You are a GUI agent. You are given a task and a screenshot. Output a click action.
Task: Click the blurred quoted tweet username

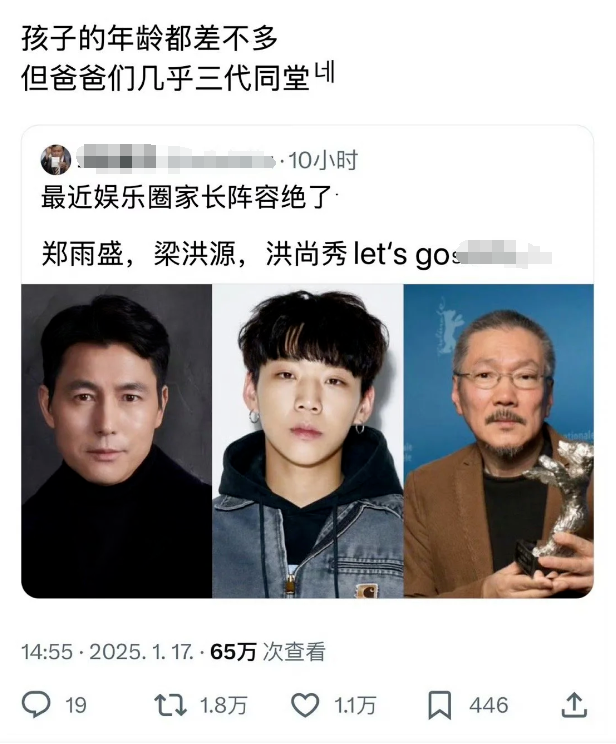tap(176, 158)
